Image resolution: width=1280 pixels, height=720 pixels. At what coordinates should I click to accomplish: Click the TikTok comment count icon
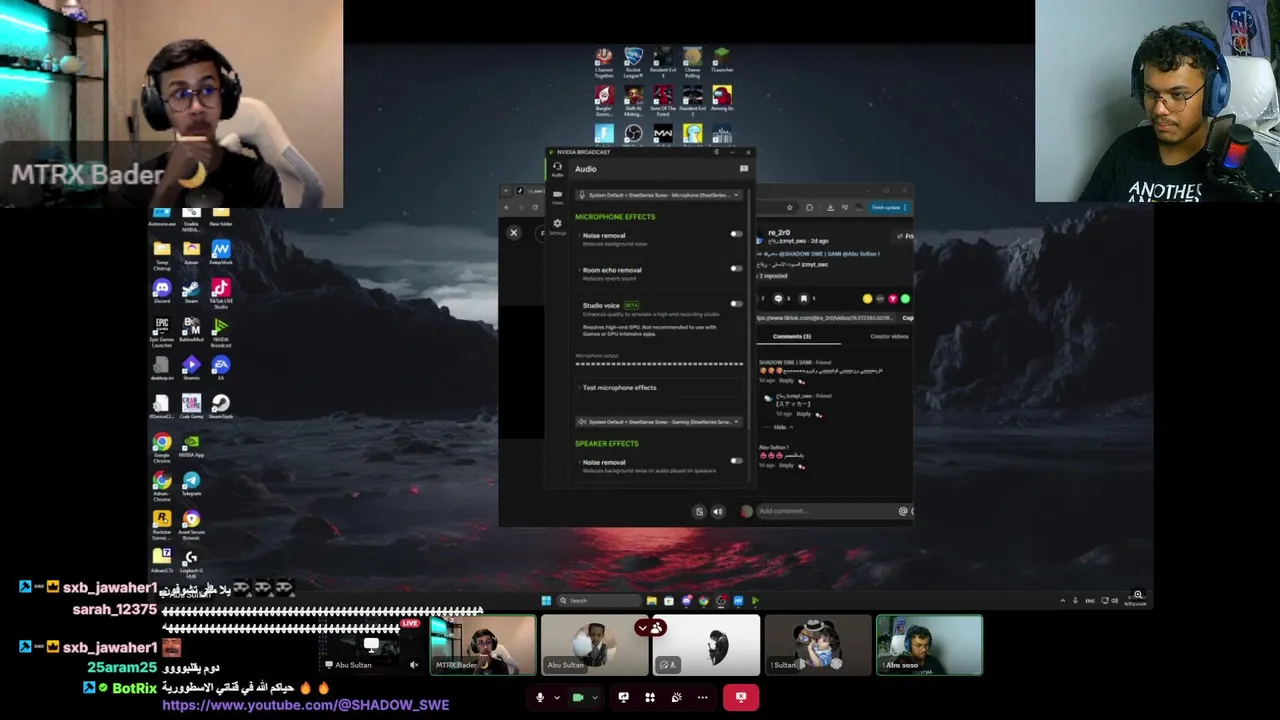pos(778,298)
